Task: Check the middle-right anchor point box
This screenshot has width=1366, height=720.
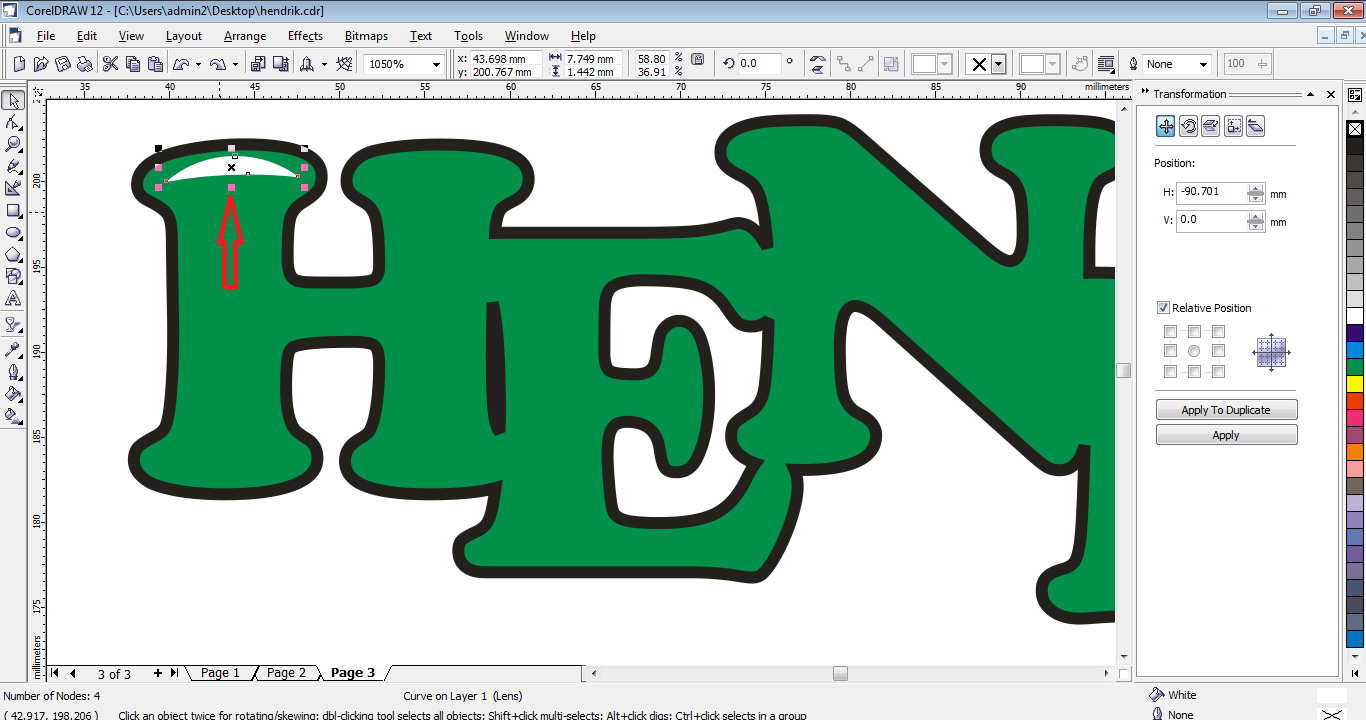Action: tap(1218, 351)
